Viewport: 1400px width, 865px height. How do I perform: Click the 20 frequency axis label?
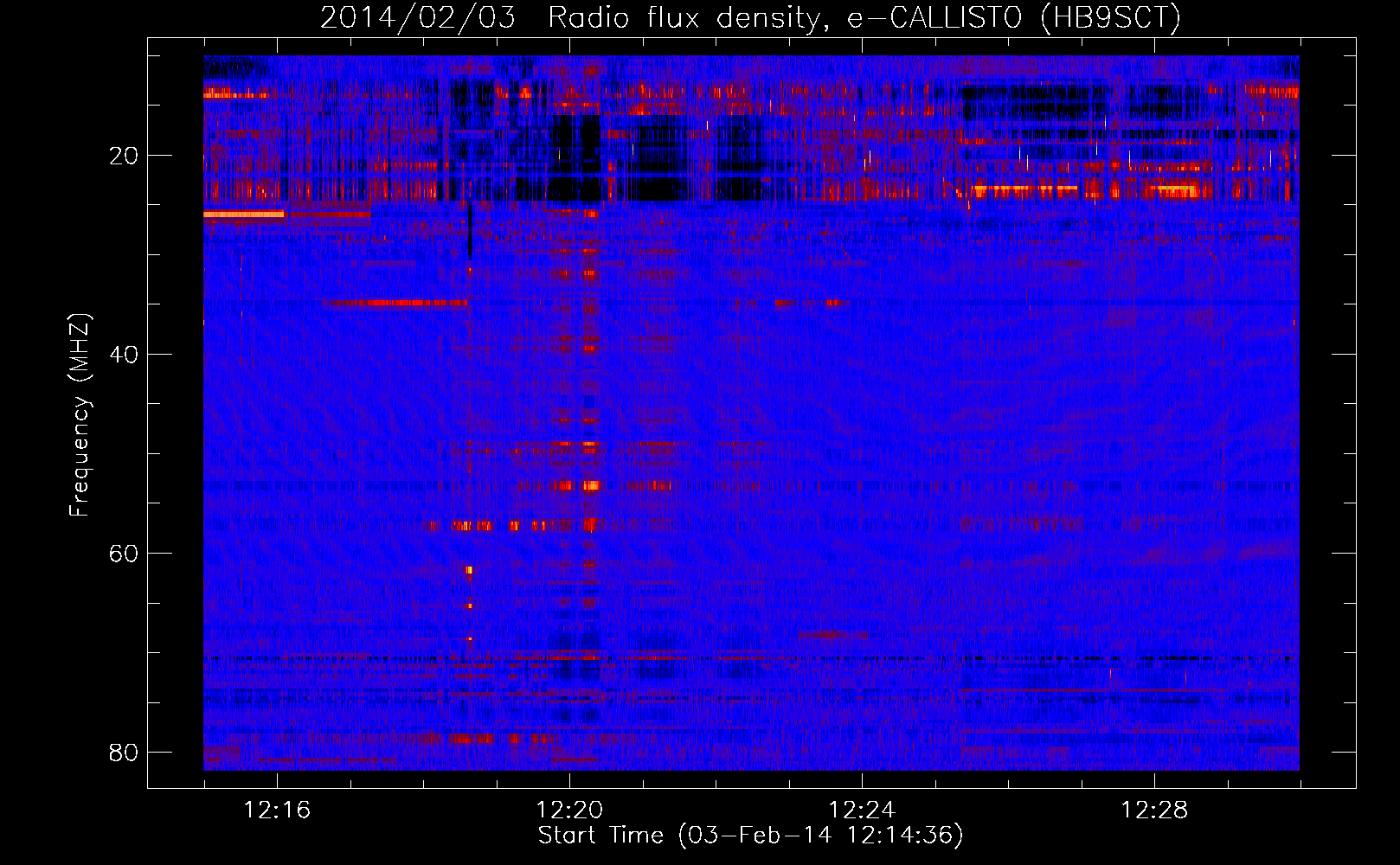124,156
